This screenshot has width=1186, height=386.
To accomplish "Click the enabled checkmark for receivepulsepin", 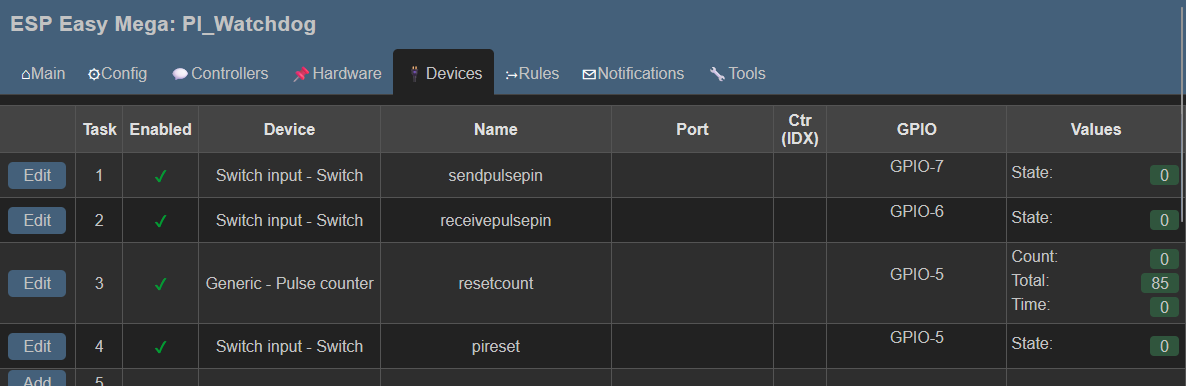I will point(160,221).
